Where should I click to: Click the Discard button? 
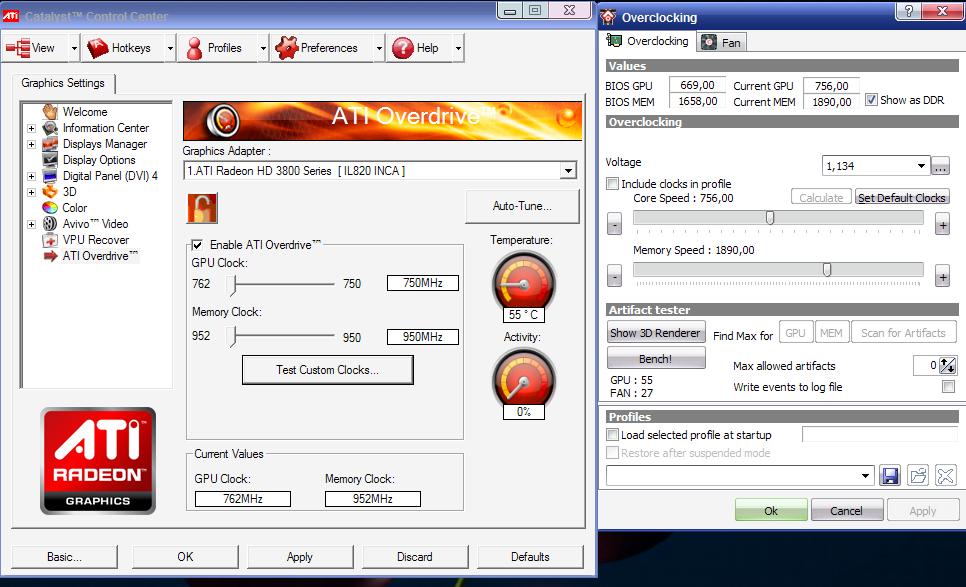coord(415,557)
